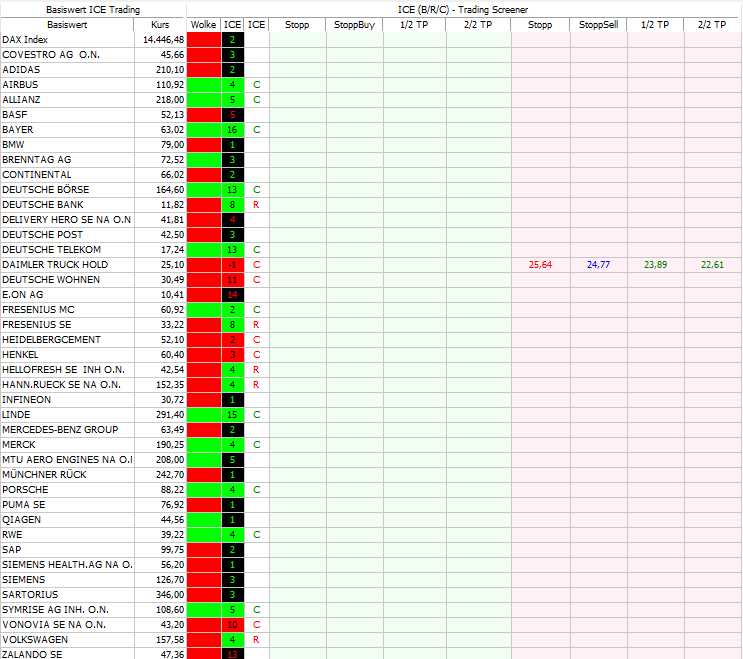
Task: Click the SARTORIUS price 346,00
Action: 170,595
